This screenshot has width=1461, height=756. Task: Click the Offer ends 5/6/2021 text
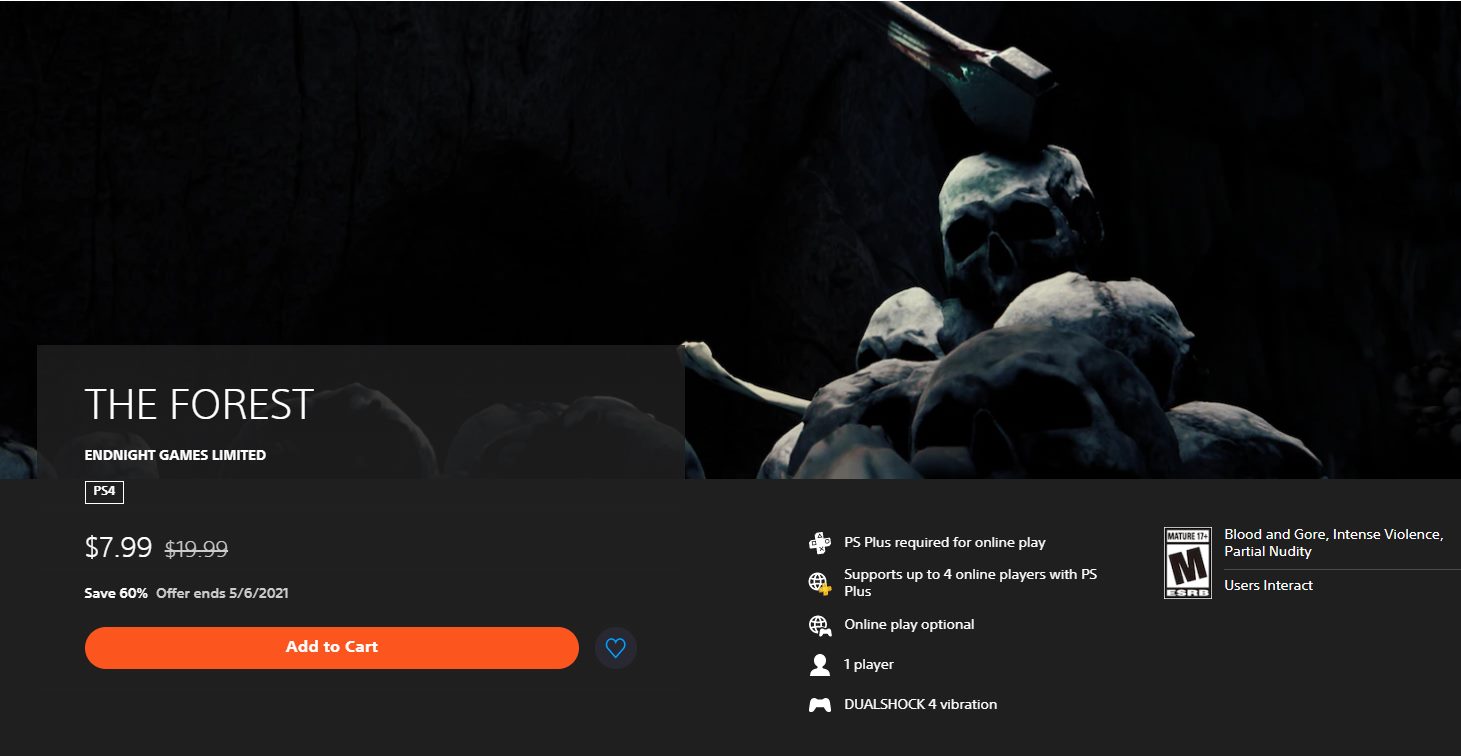pos(222,593)
